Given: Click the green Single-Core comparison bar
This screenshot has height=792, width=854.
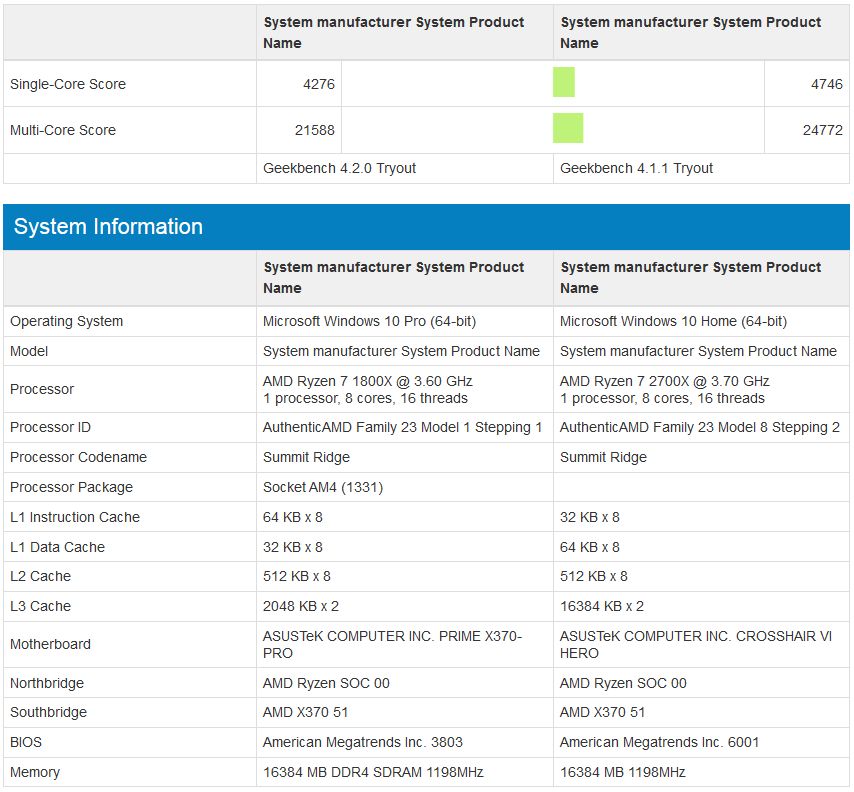Looking at the screenshot, I should [564, 82].
